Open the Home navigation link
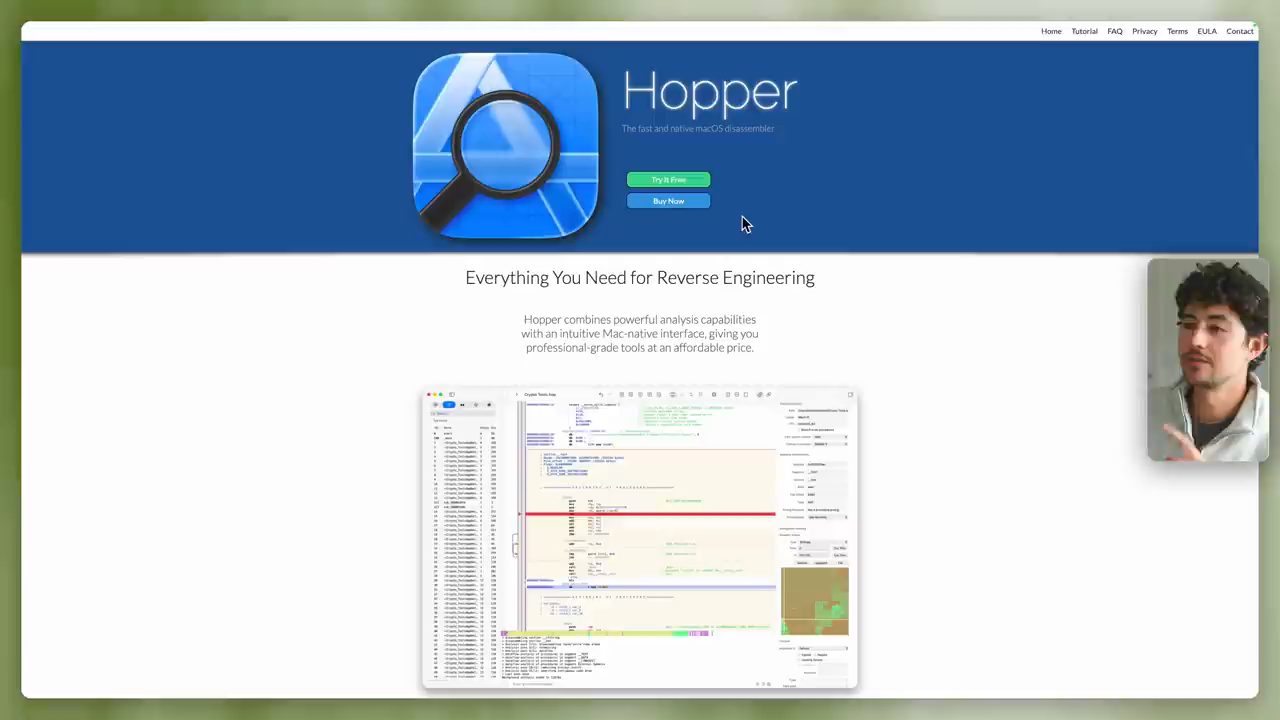The width and height of the screenshot is (1280, 720). (x=1051, y=31)
